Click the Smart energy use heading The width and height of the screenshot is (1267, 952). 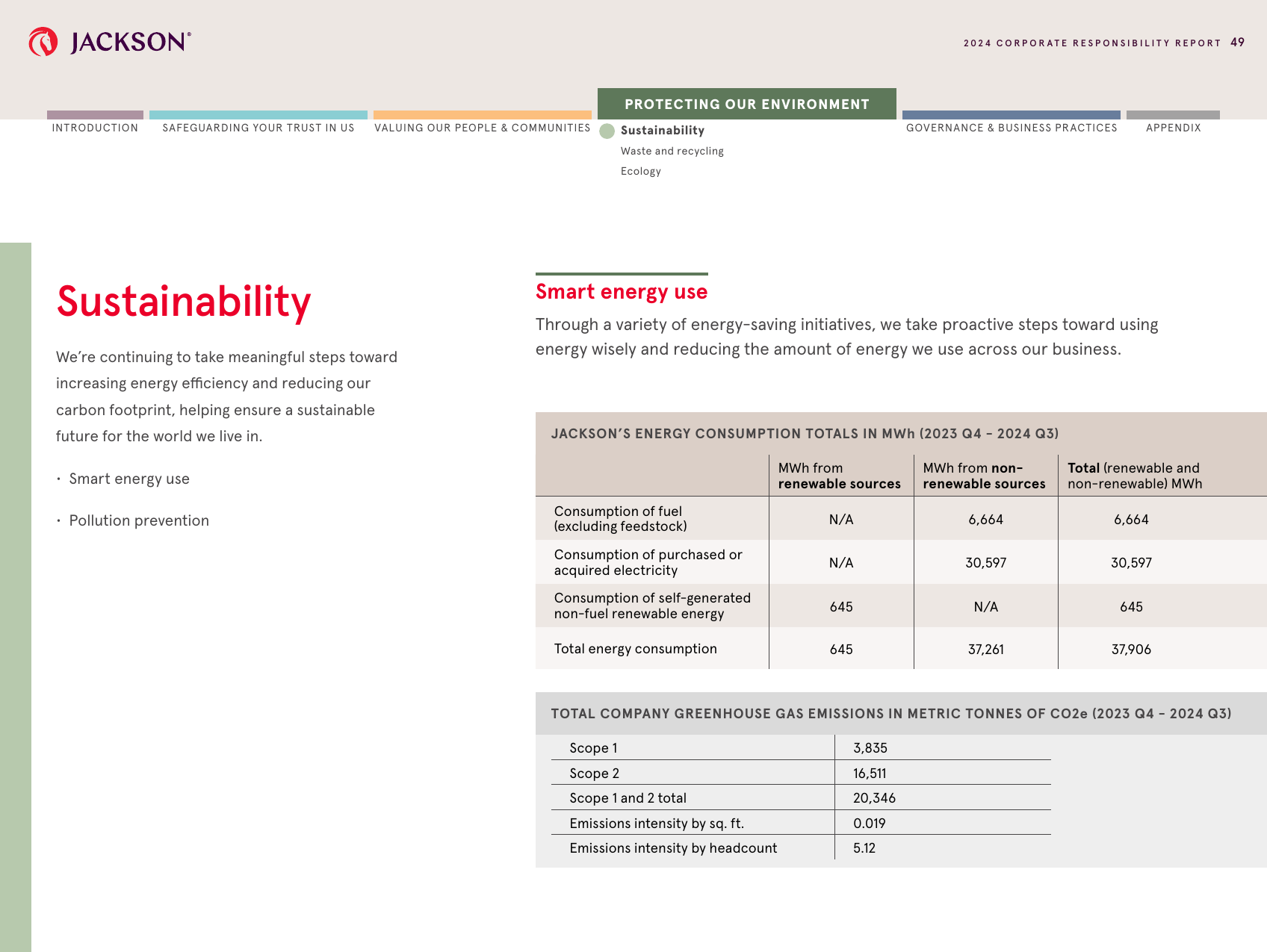(x=622, y=291)
